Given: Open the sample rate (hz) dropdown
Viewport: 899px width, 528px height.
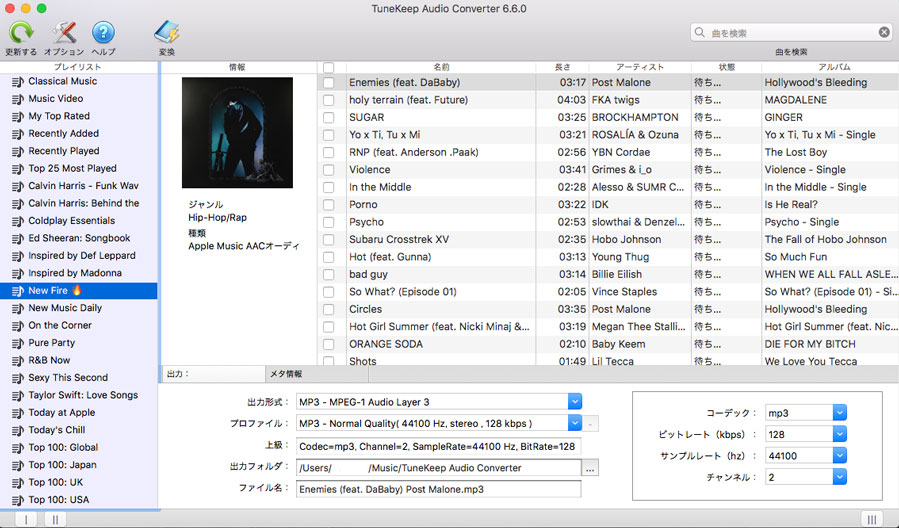Looking at the screenshot, I should pyautogui.click(x=839, y=456).
